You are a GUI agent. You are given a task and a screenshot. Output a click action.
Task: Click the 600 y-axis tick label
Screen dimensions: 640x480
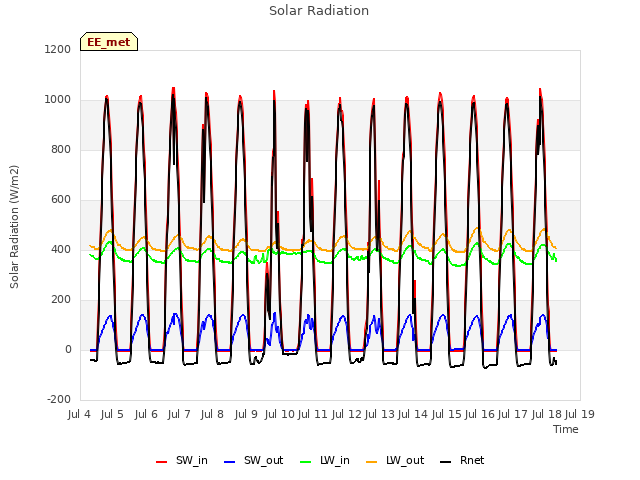(x=61, y=200)
